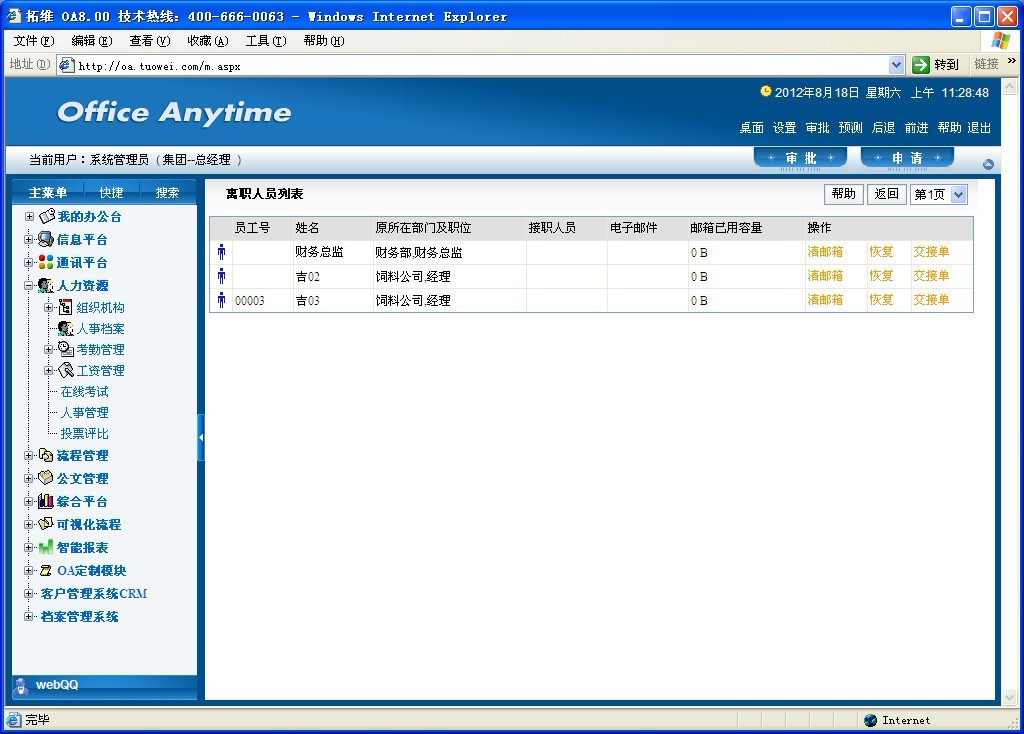Click 恢复 link for 吉02
This screenshot has height=734, width=1024.
881,276
